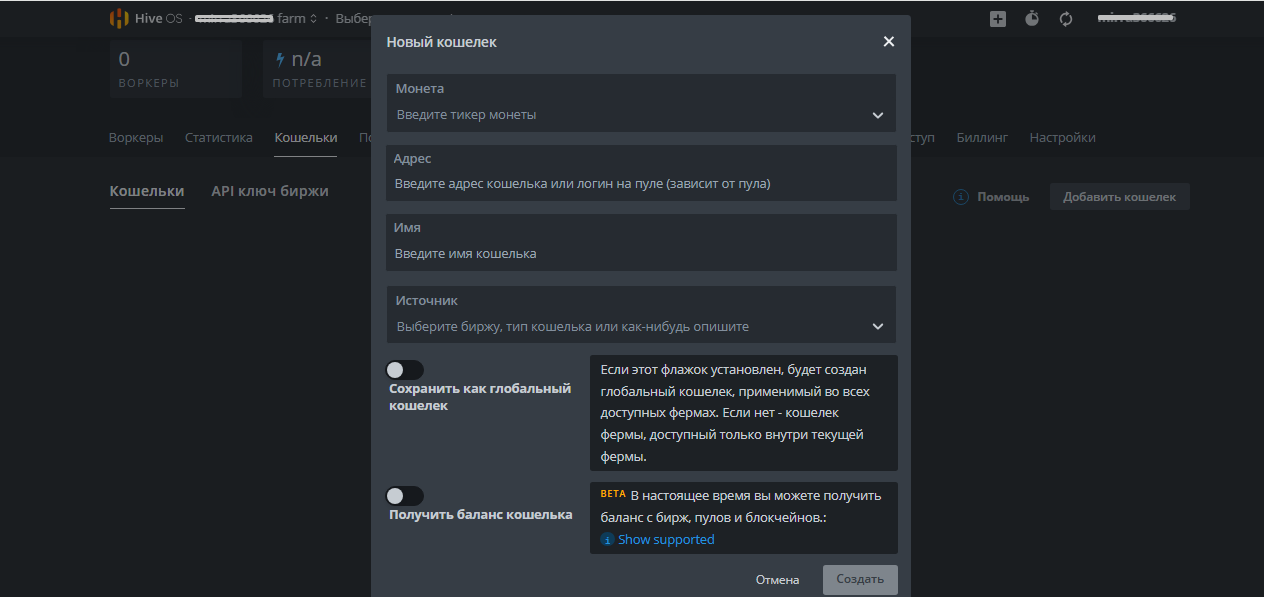Click info icon beside Show supported

[x=607, y=540]
